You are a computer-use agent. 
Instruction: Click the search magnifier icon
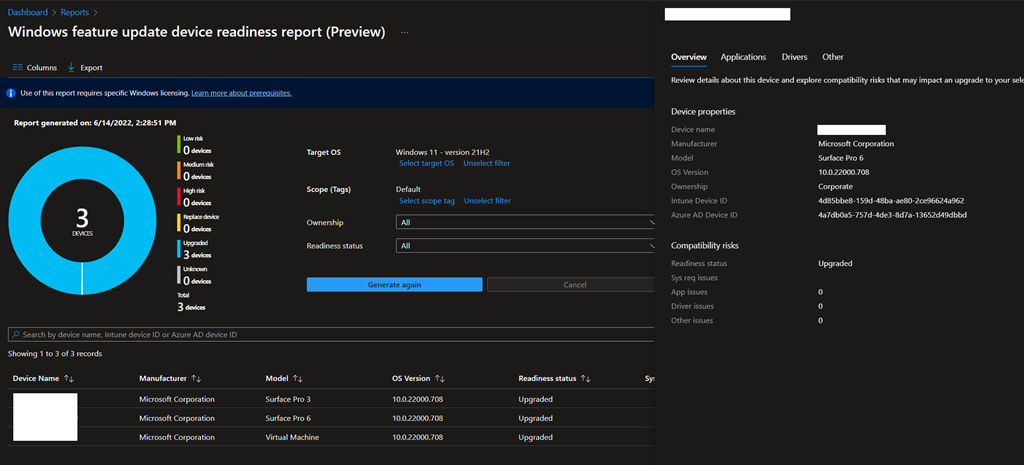(15, 335)
